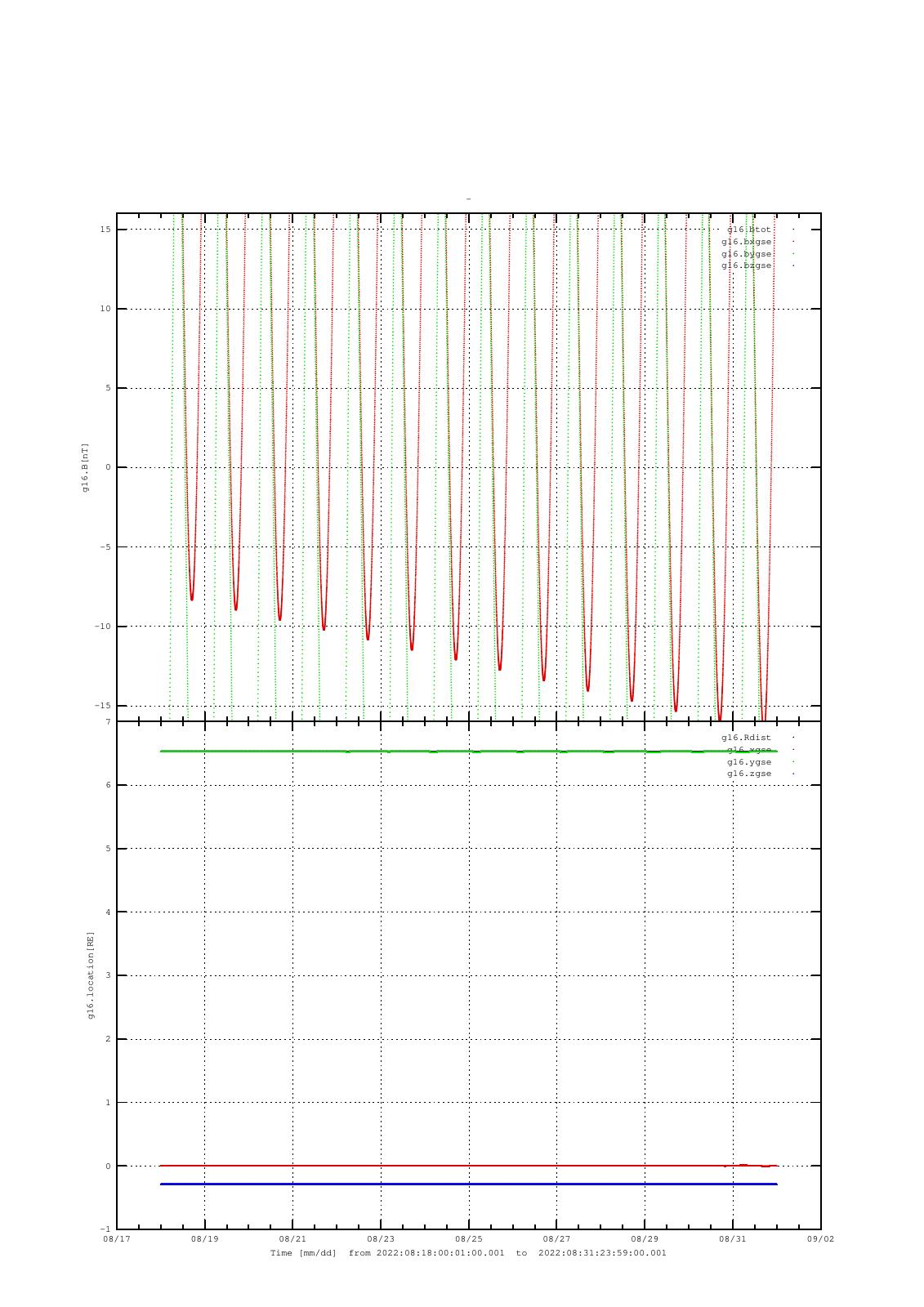Viewport: 924px width, 1307px height.
Task: Click the 08/21 date tick label
Action: point(292,1239)
